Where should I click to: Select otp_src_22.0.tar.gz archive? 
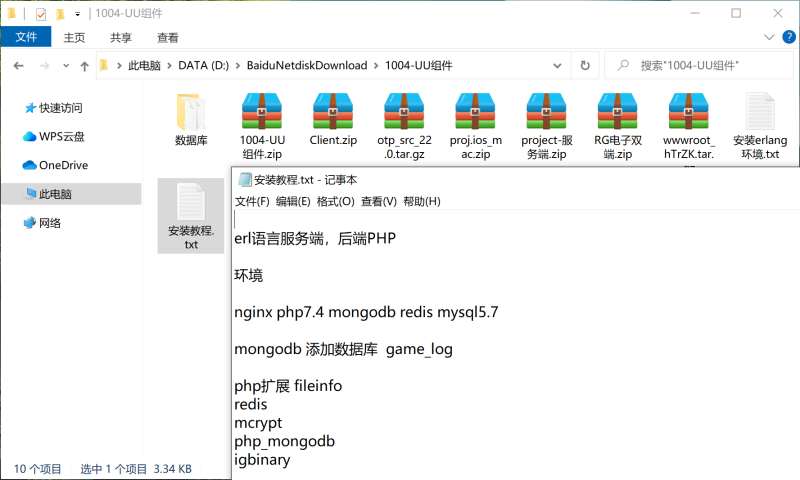404,126
